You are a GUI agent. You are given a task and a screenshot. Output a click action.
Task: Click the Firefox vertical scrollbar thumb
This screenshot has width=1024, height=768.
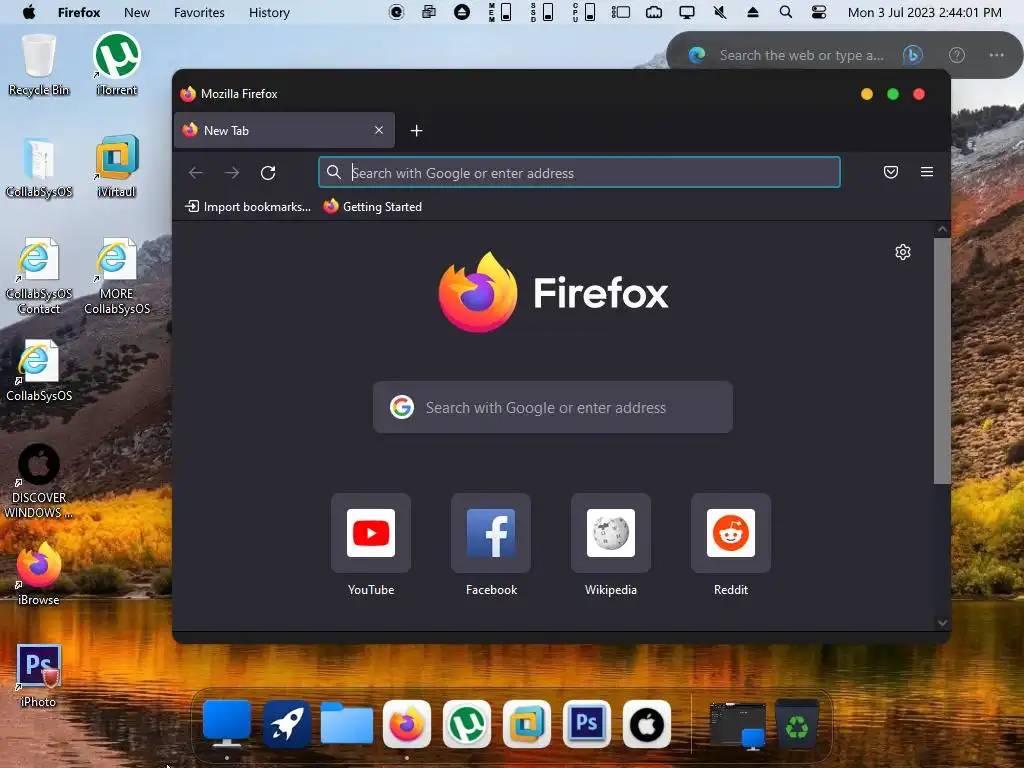942,361
